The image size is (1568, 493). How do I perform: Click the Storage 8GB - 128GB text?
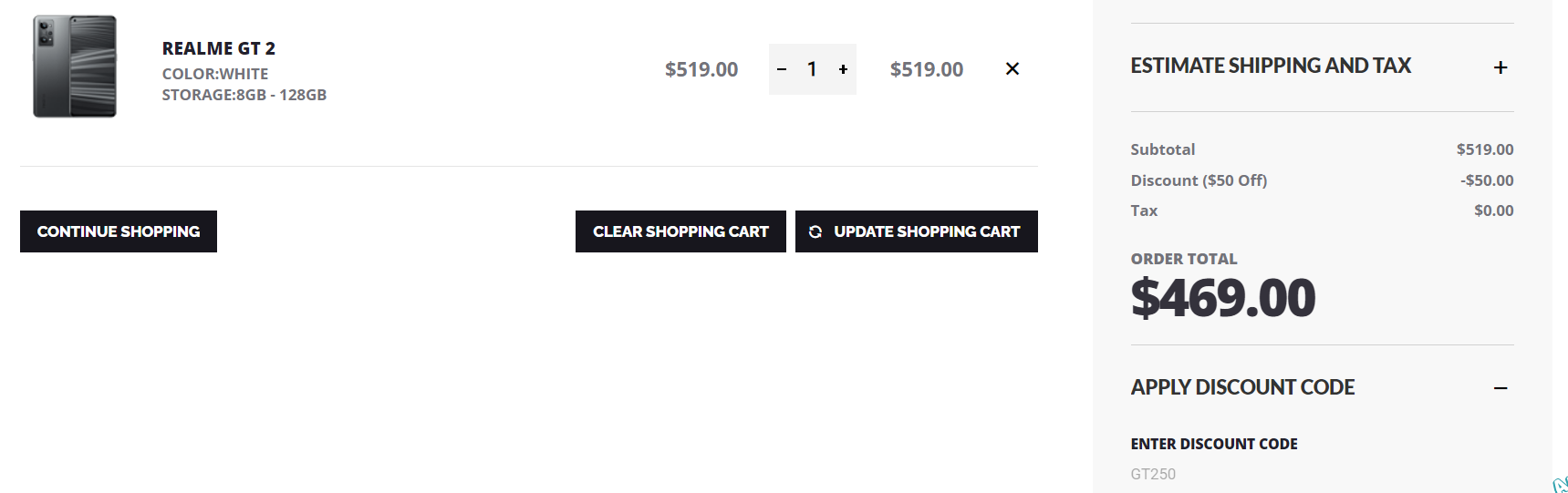pyautogui.click(x=244, y=95)
